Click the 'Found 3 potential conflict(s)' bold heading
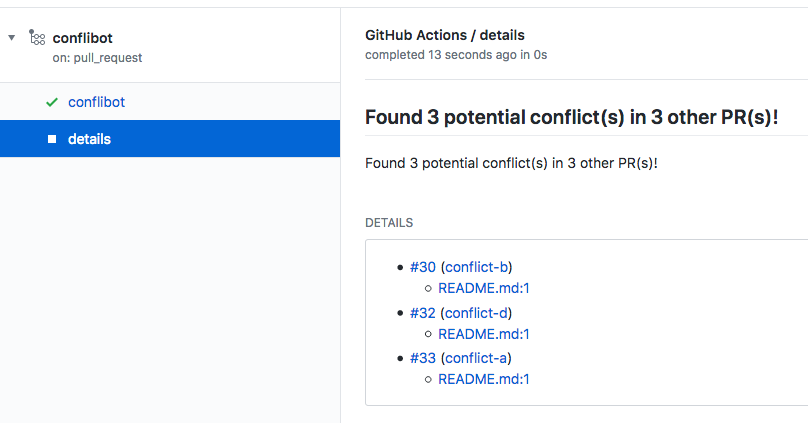 coord(571,117)
